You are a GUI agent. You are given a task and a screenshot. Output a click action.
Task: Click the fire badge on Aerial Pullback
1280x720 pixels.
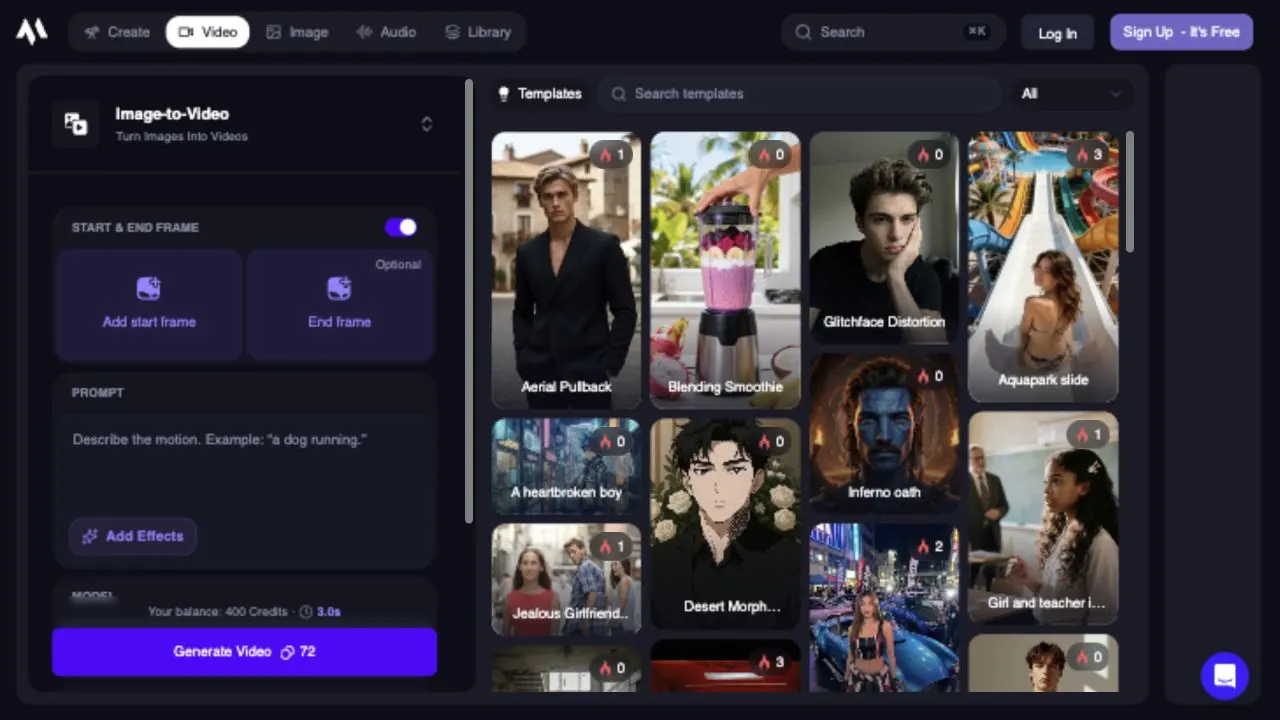[x=612, y=155]
